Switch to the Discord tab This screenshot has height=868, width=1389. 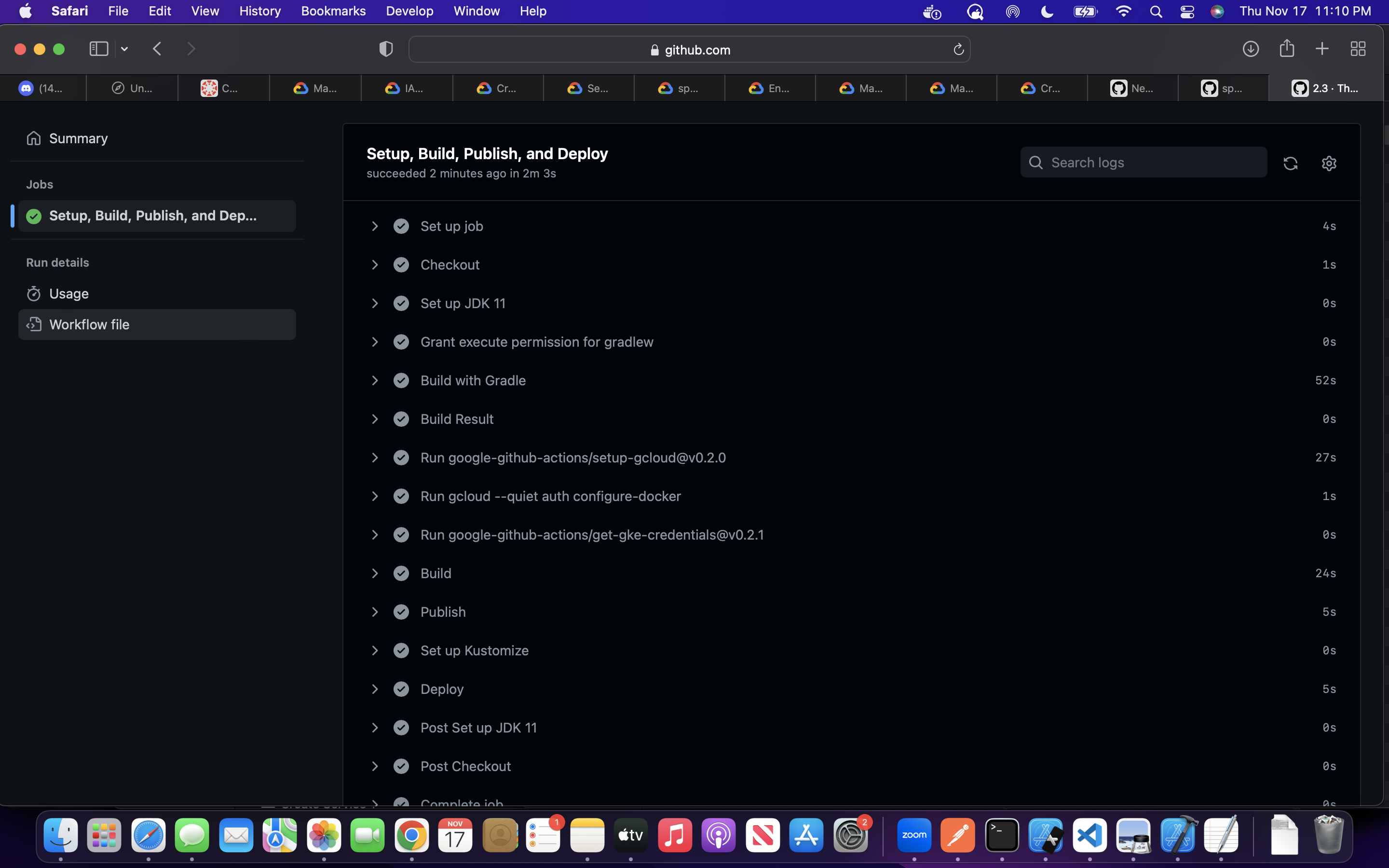tap(43, 88)
